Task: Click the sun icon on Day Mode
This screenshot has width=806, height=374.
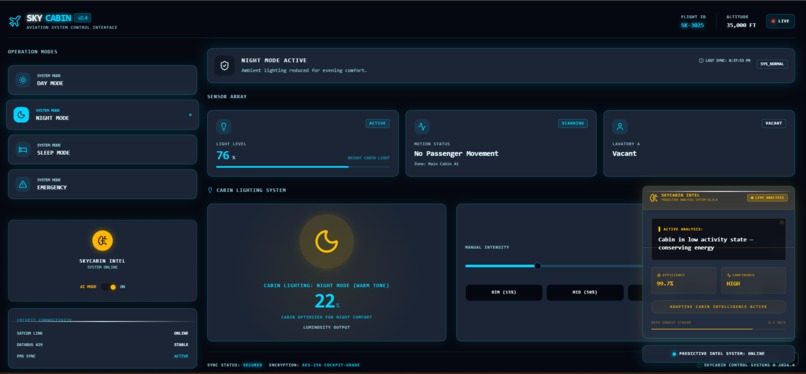Action: pyautogui.click(x=23, y=80)
